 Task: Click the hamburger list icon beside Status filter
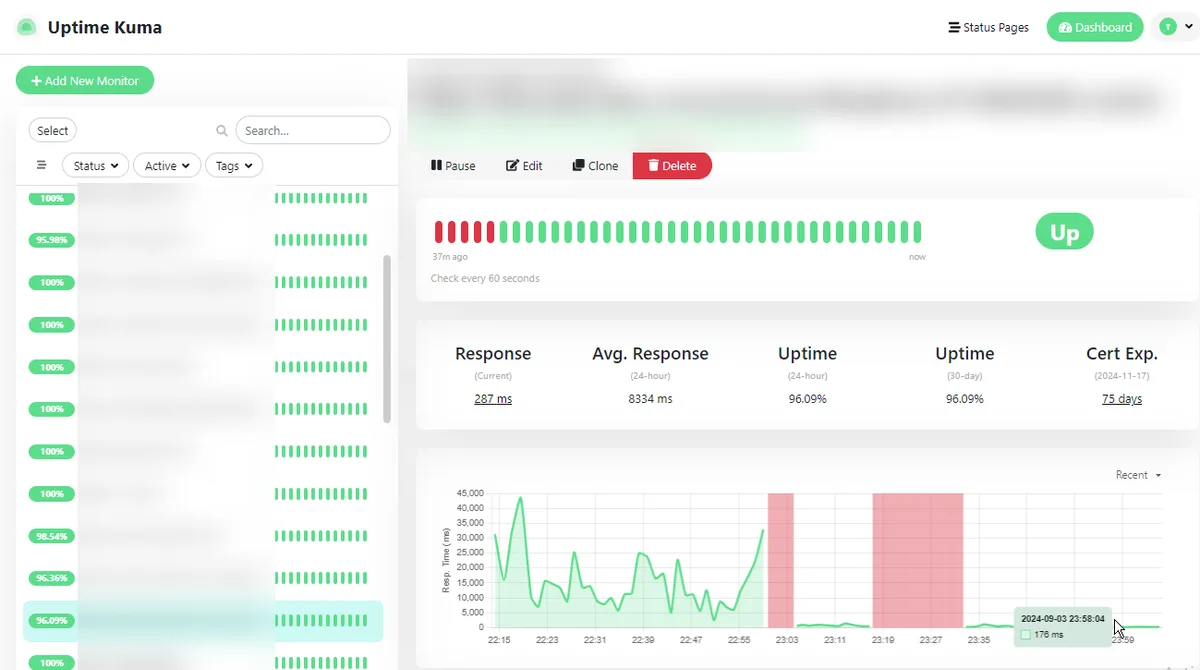coord(42,166)
